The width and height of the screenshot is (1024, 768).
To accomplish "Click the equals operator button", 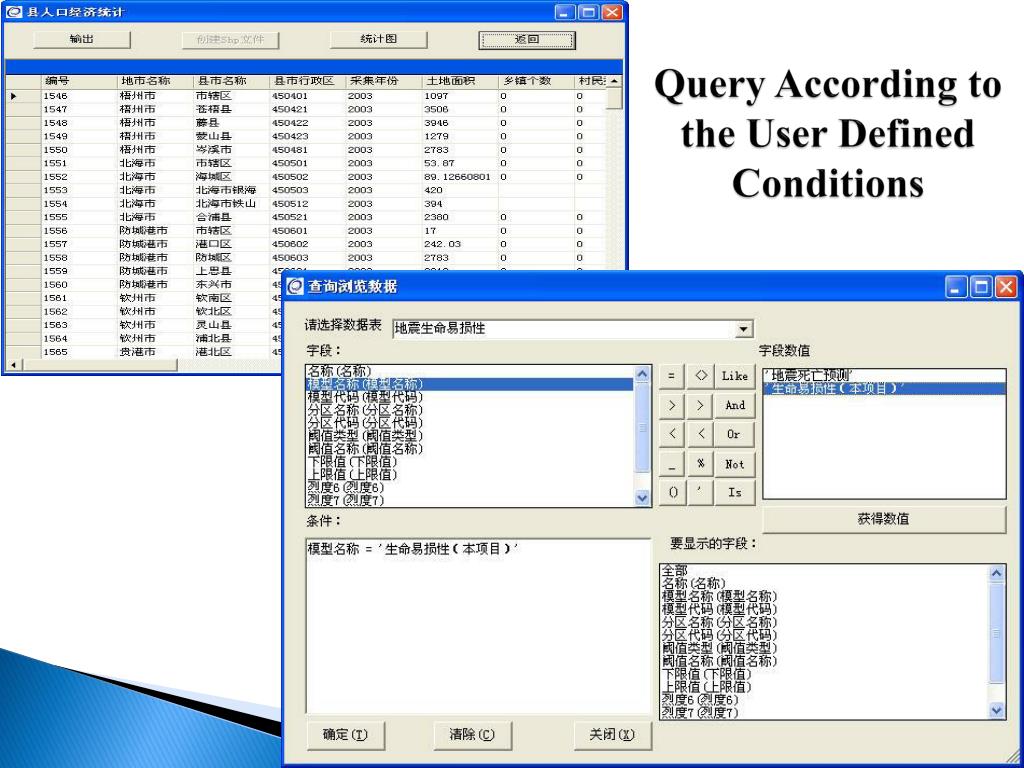I will coord(672,376).
